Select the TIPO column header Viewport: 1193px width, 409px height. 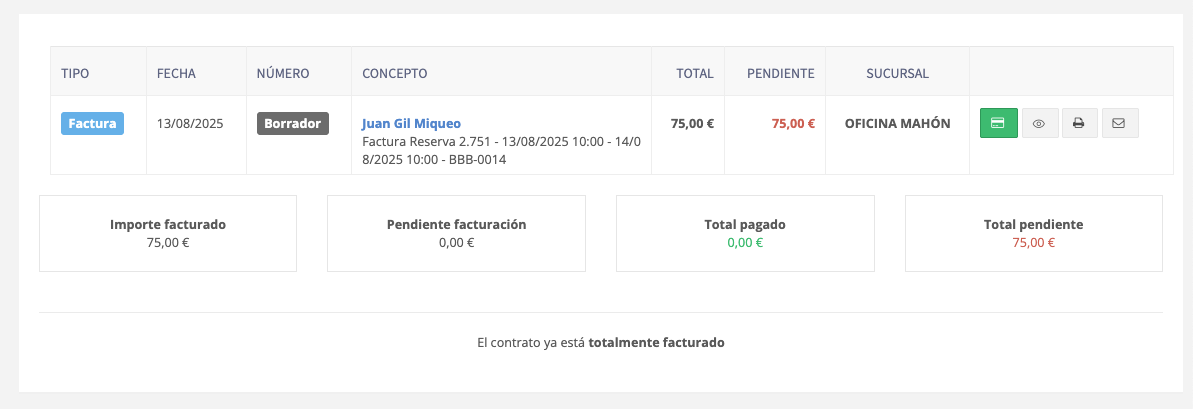75,74
